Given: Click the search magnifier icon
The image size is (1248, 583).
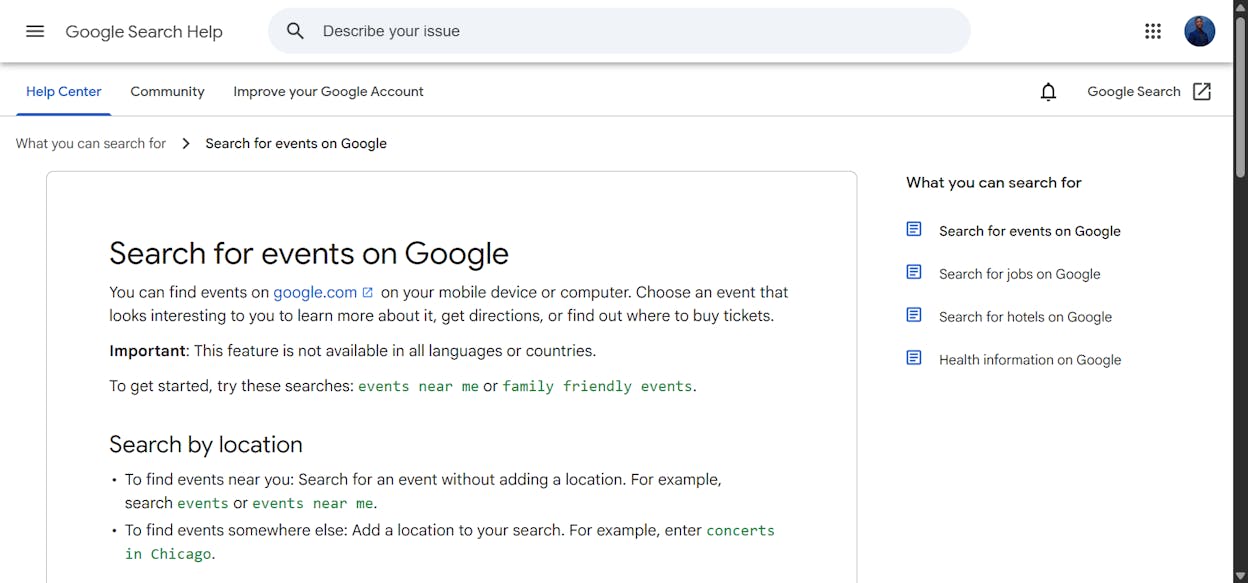Looking at the screenshot, I should [x=295, y=31].
